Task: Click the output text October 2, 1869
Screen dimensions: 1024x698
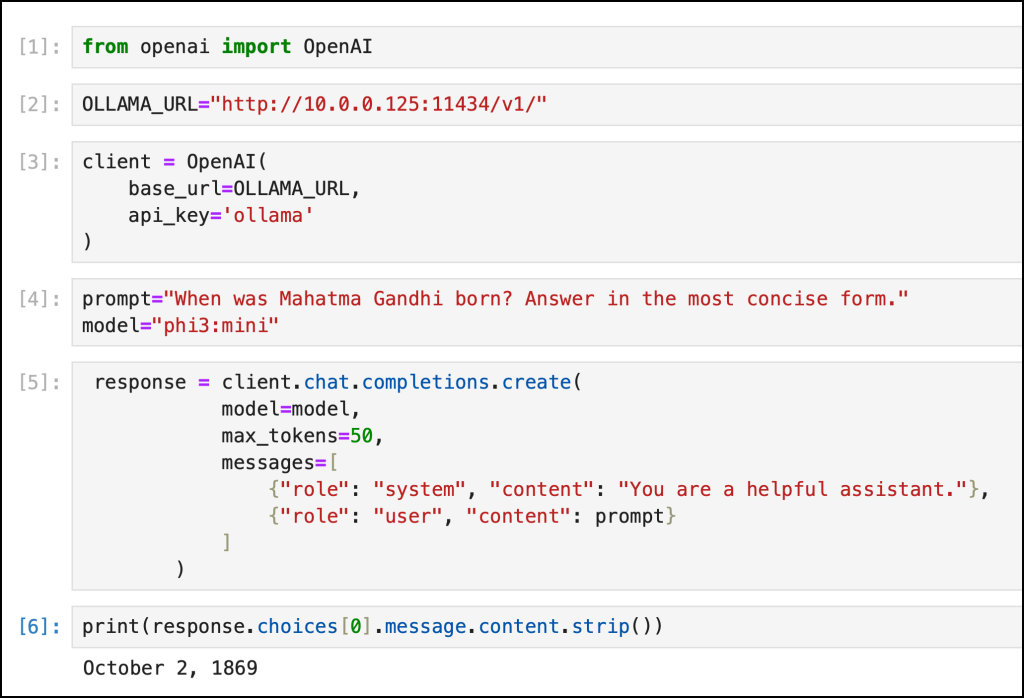Action: (x=170, y=669)
